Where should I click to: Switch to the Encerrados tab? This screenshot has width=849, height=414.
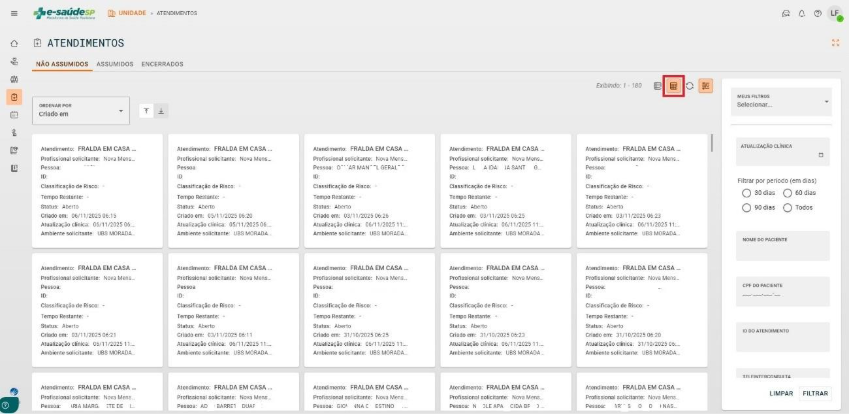[162, 64]
